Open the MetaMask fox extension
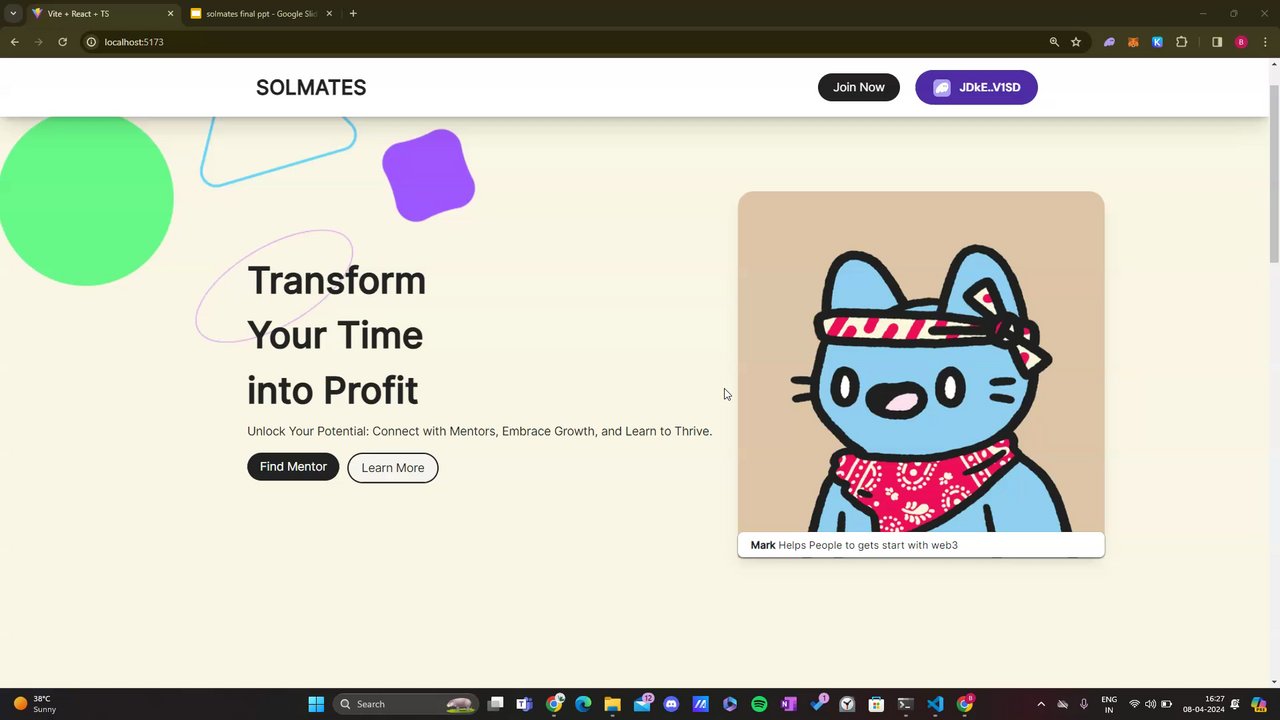The width and height of the screenshot is (1280, 720). (1133, 42)
